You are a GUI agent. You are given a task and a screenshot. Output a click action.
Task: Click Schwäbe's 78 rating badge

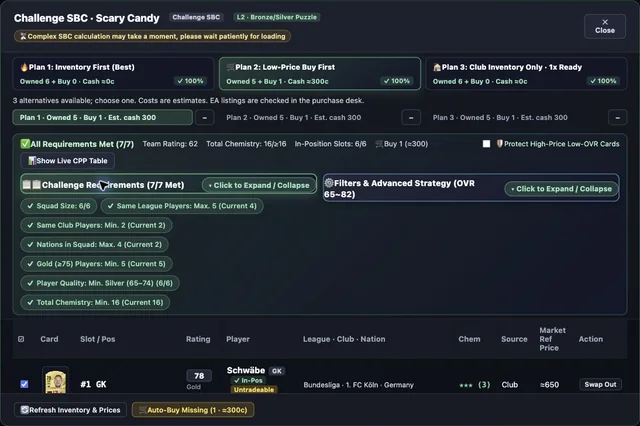tap(199, 375)
